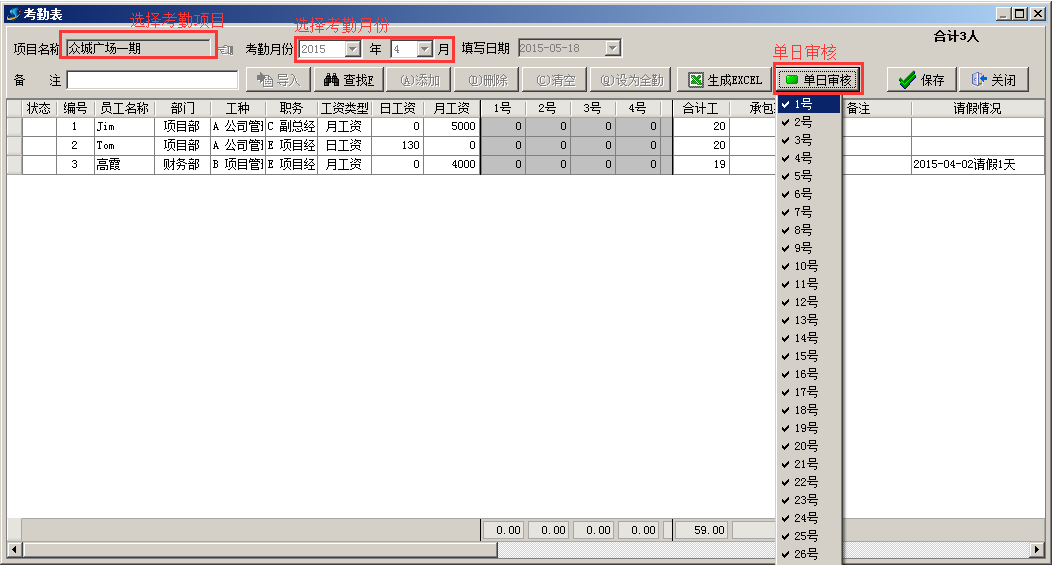The height and width of the screenshot is (565, 1052).
Task: Expand the attendance year 2015 dropdown
Action: [x=352, y=48]
